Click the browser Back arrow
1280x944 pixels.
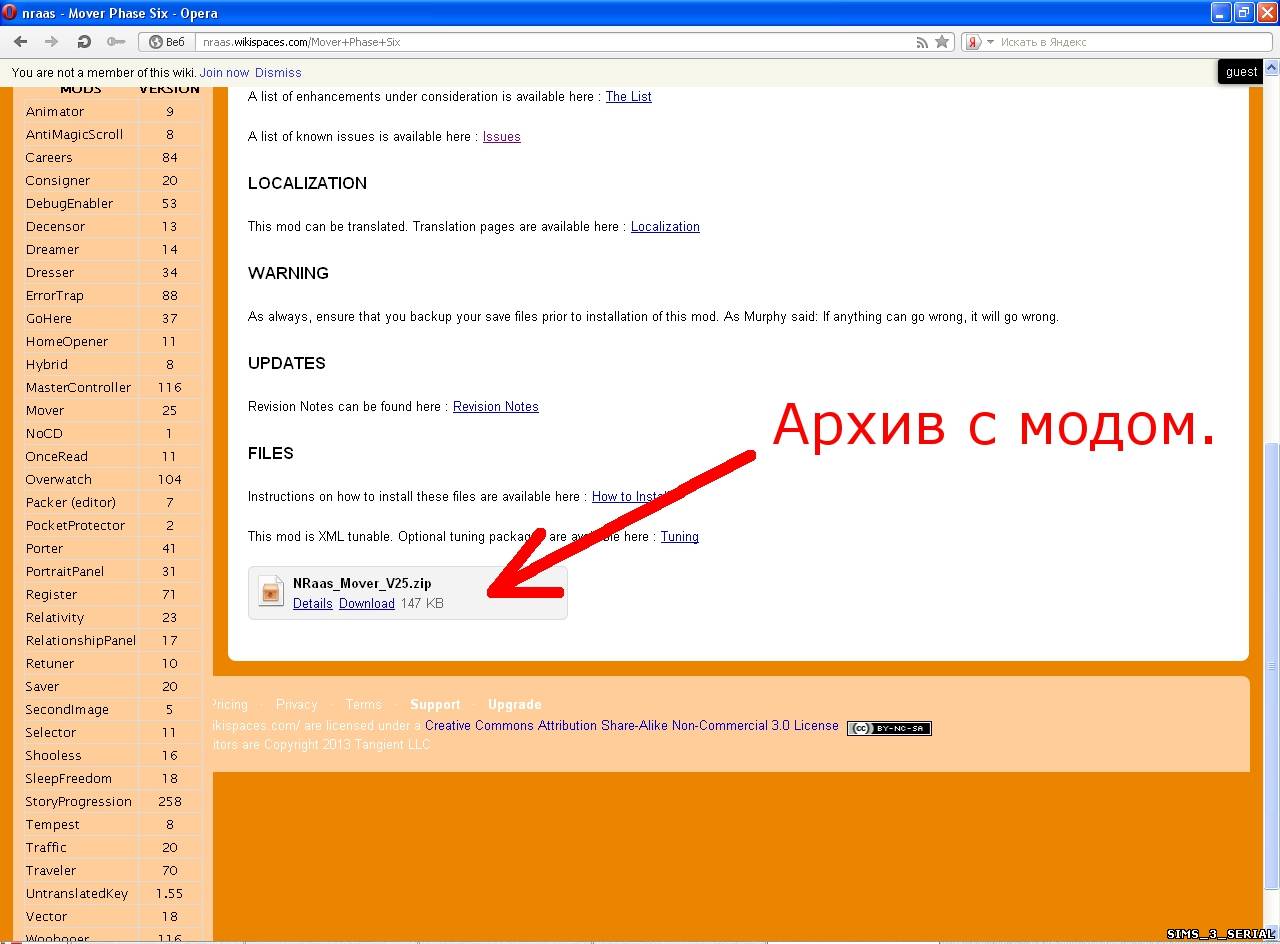coord(20,42)
